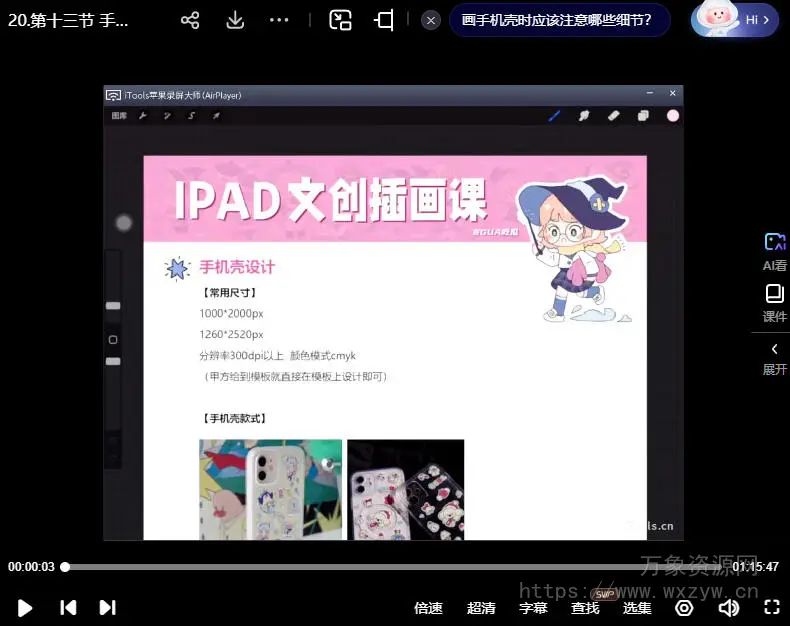Dismiss the AI question suggestion bubble
The height and width of the screenshot is (626, 790).
(431, 20)
